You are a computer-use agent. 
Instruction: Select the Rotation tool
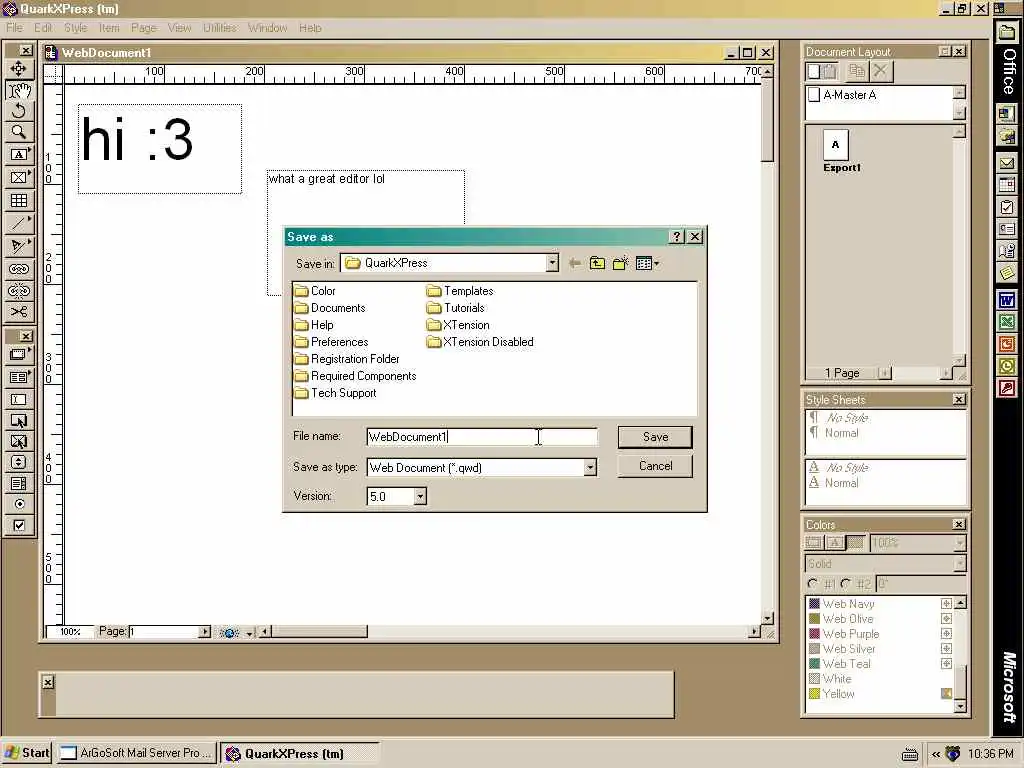click(x=18, y=111)
